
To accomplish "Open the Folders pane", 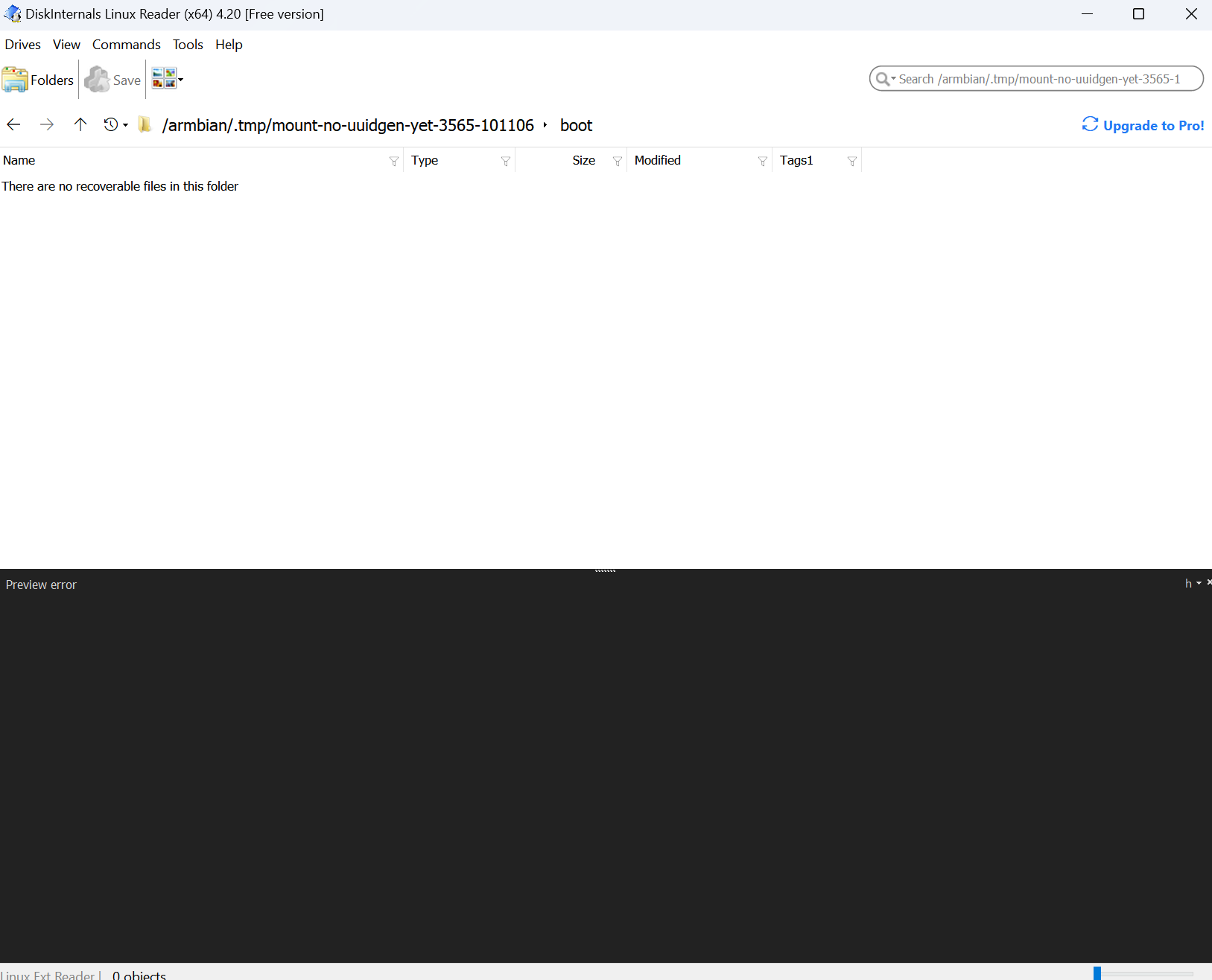I will coord(38,80).
